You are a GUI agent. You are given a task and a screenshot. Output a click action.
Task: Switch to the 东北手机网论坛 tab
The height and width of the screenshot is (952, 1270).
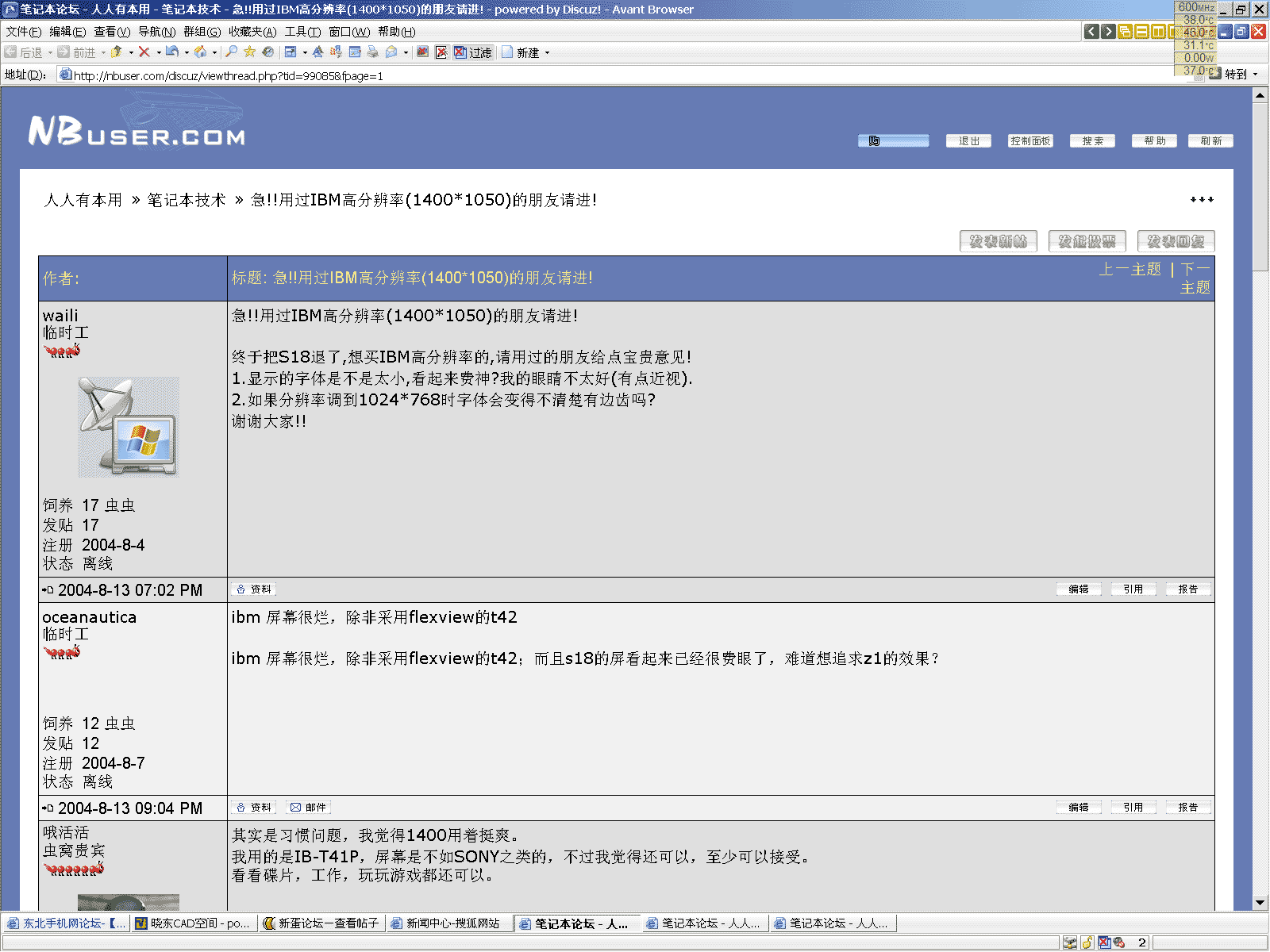[x=67, y=923]
